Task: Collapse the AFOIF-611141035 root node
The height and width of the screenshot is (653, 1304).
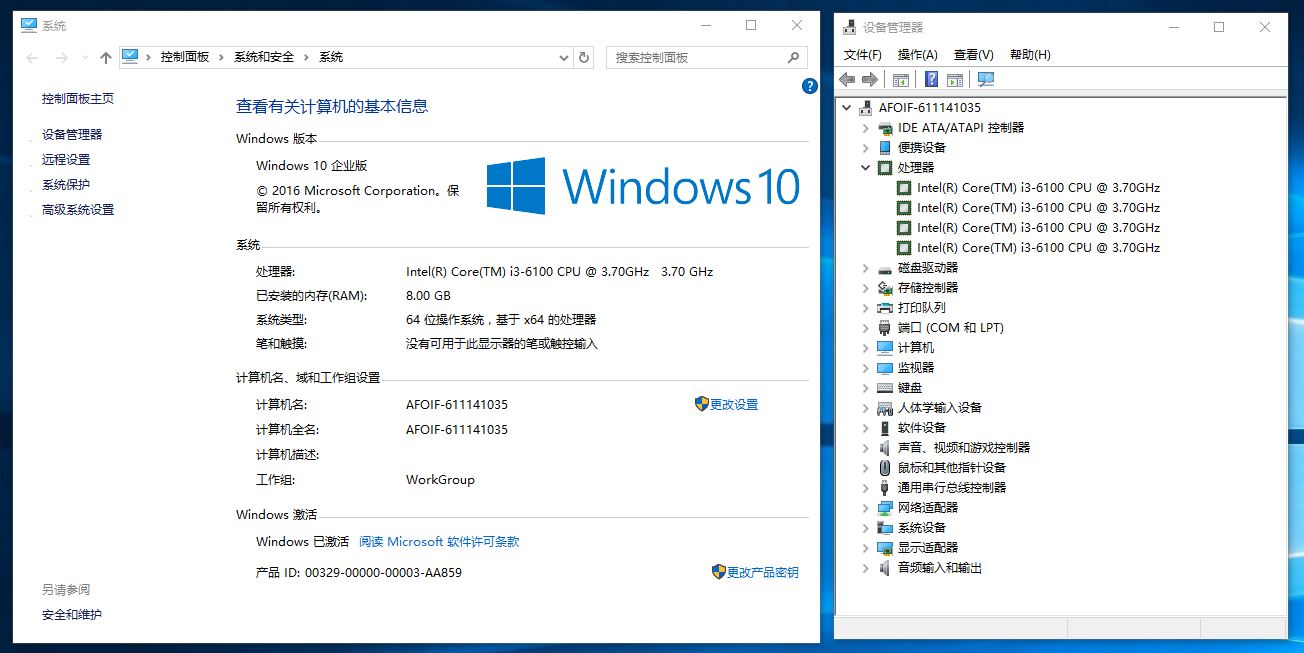Action: click(x=847, y=107)
